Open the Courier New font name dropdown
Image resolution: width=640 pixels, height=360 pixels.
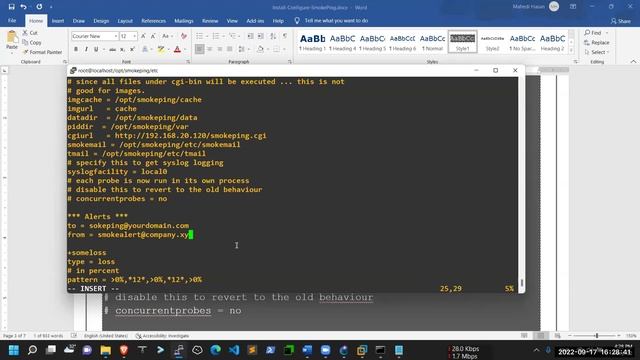click(x=116, y=36)
